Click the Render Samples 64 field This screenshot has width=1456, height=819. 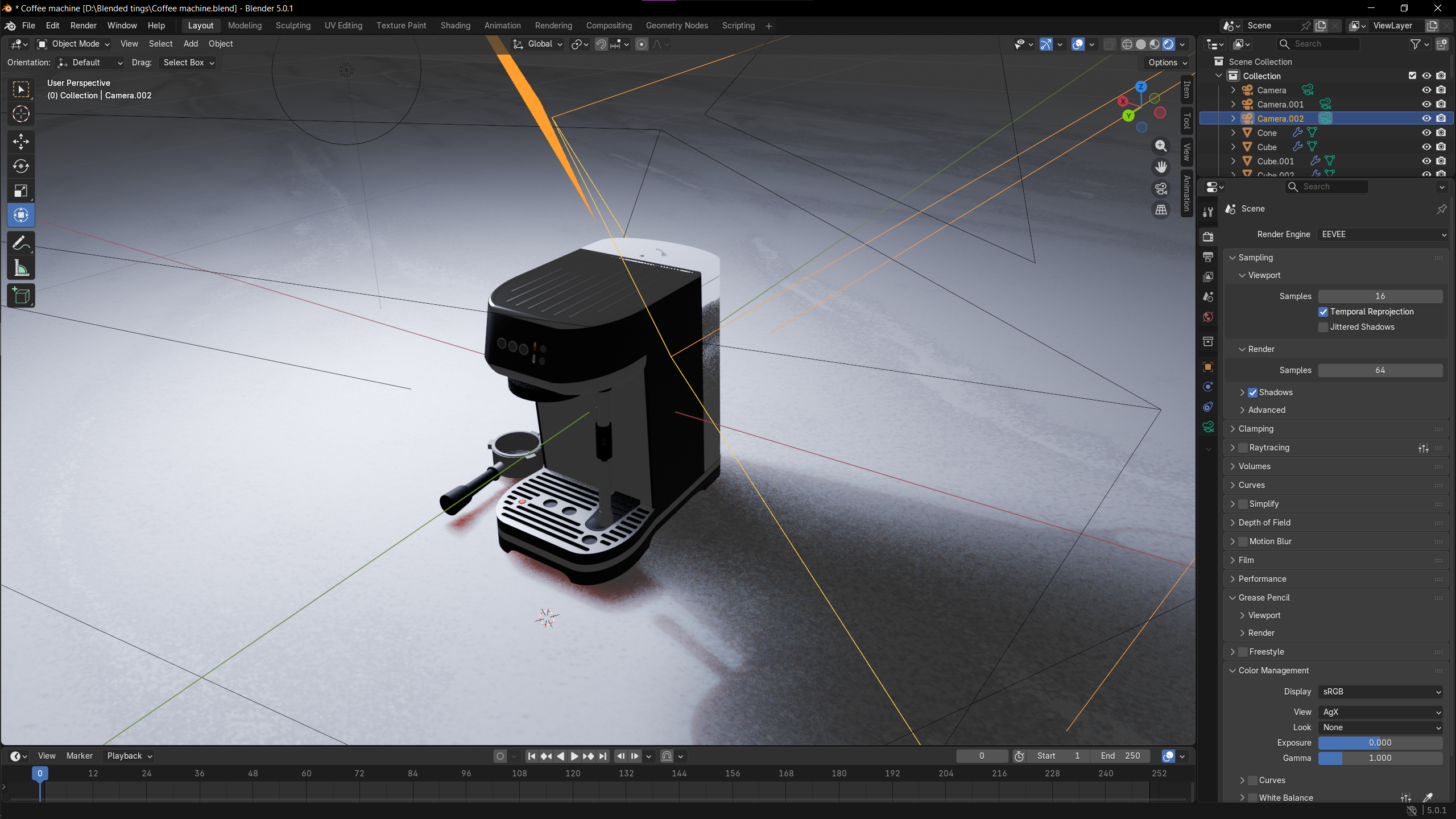pyautogui.click(x=1380, y=370)
